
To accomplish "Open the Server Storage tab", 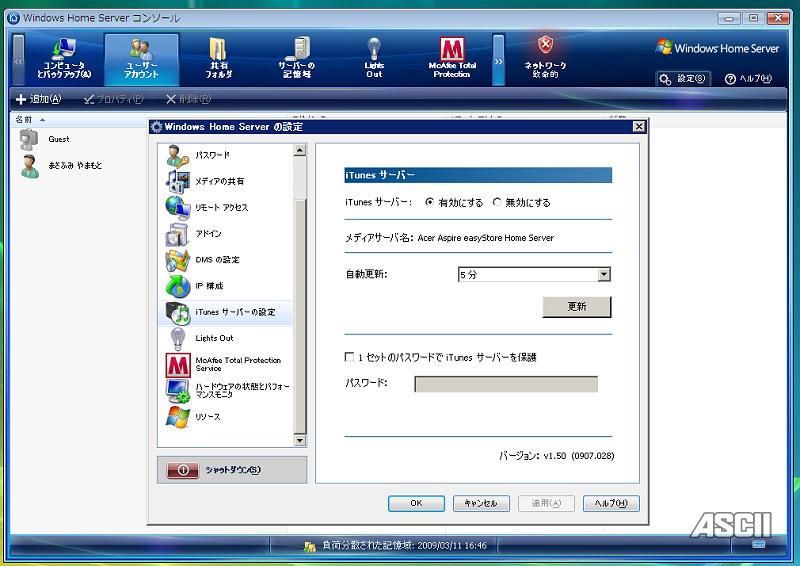I will [x=296, y=59].
